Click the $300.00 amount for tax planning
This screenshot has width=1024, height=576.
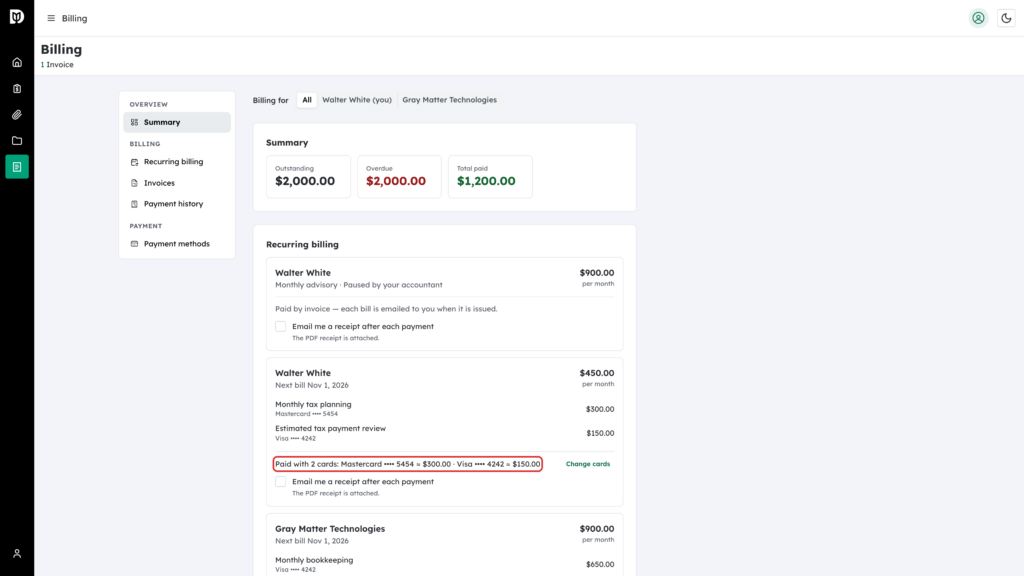600,409
